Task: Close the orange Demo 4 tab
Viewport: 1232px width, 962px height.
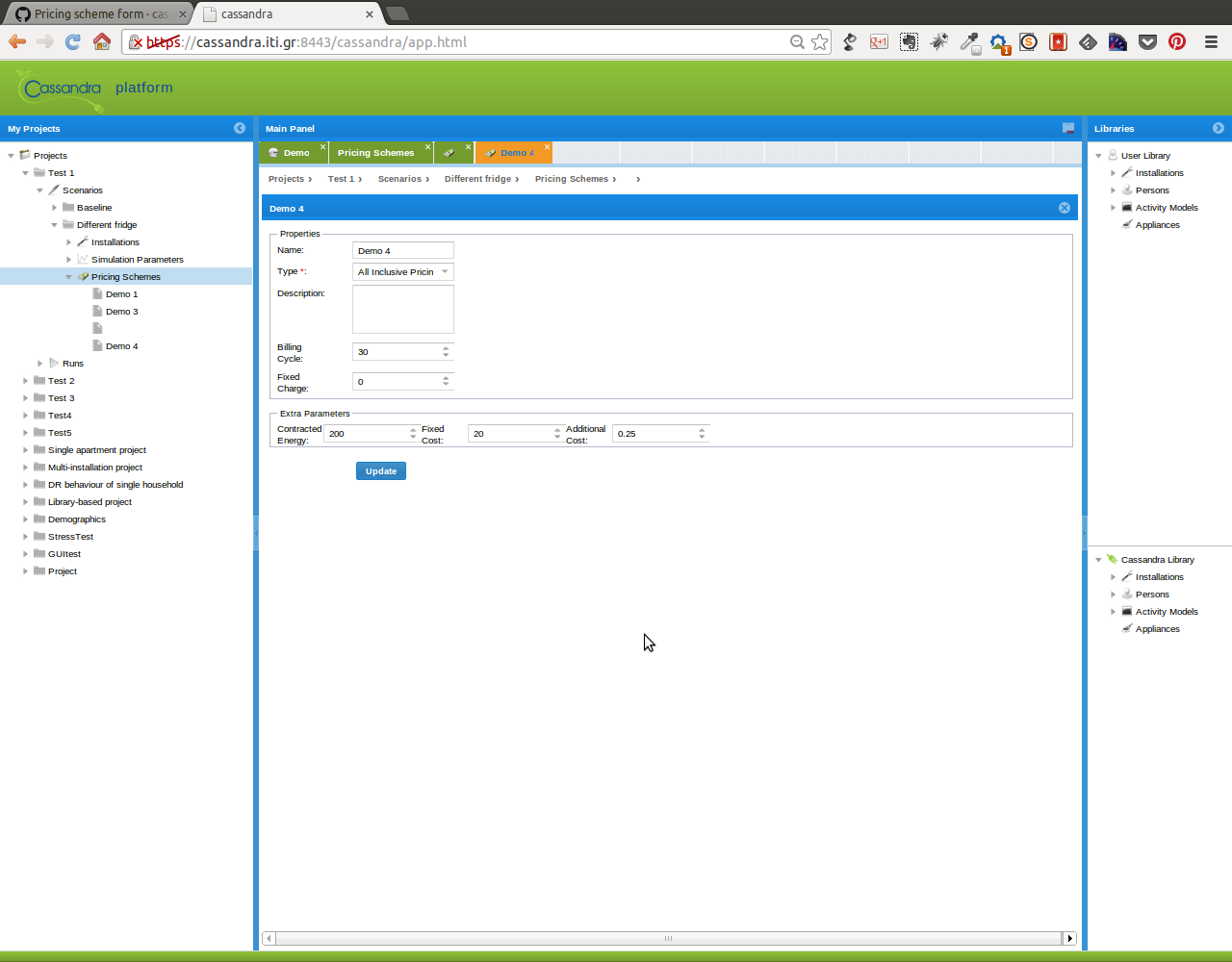Action: tap(547, 147)
